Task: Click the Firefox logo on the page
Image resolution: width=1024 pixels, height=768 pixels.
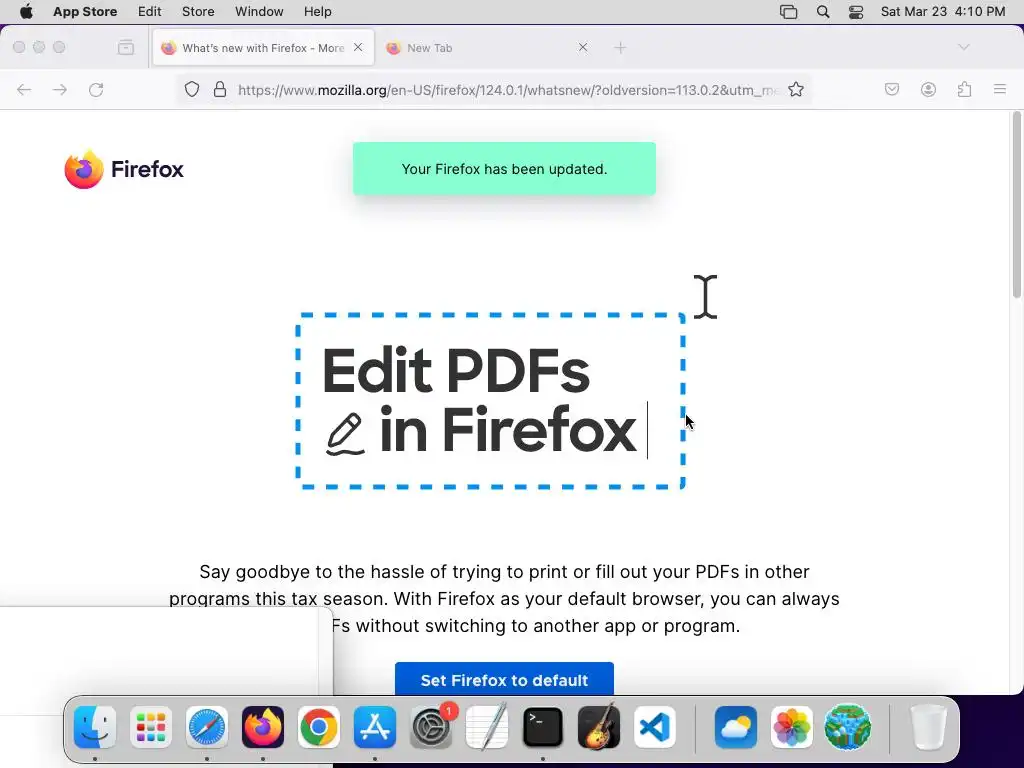Action: [x=124, y=169]
